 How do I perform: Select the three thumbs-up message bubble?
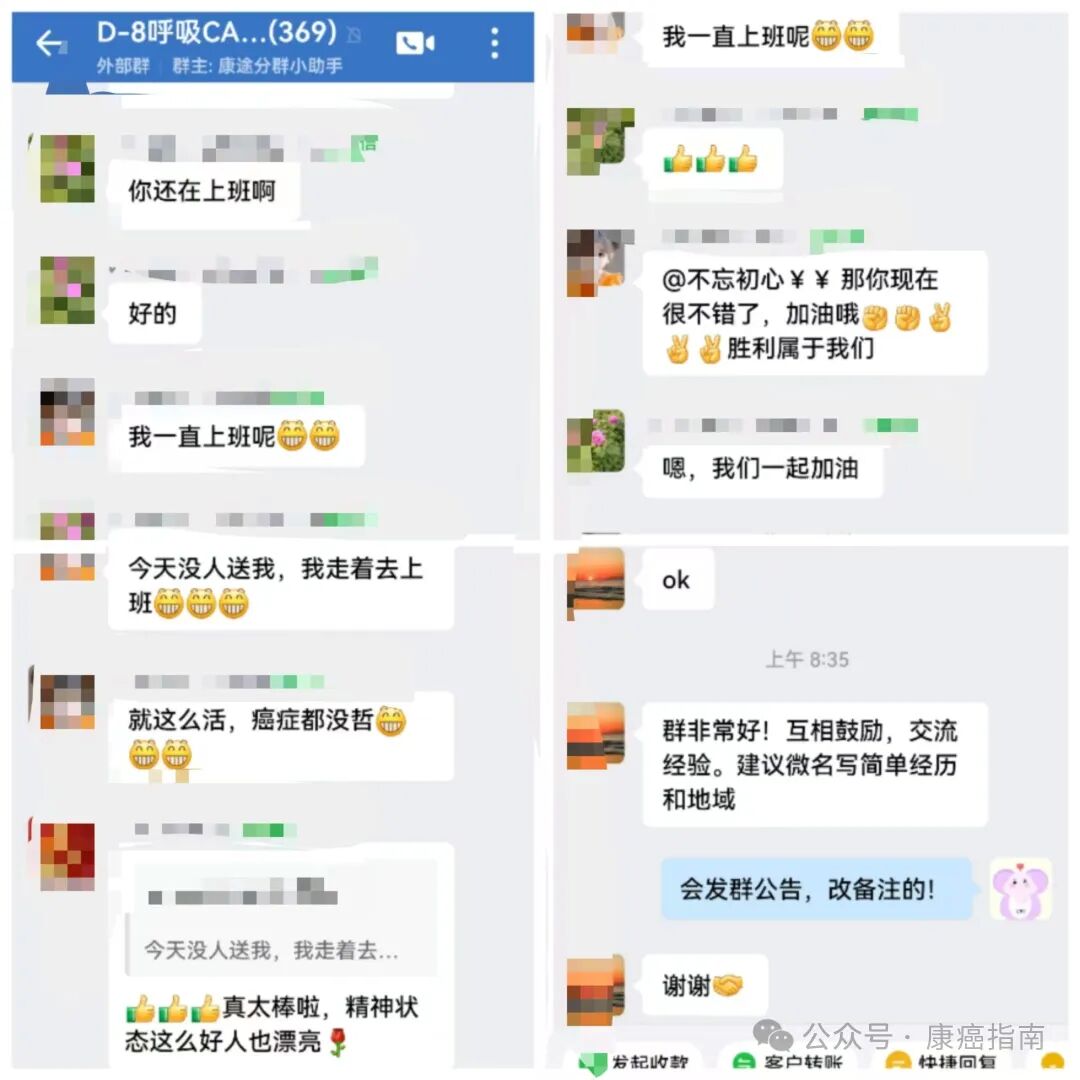point(713,159)
